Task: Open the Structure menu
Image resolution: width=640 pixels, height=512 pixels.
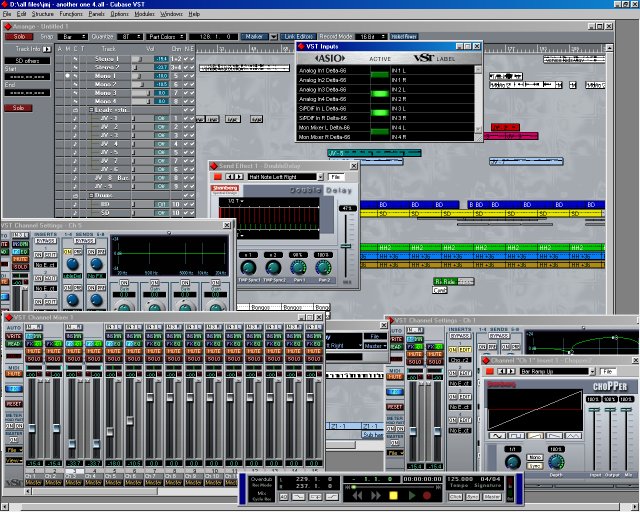Action: [x=42, y=14]
